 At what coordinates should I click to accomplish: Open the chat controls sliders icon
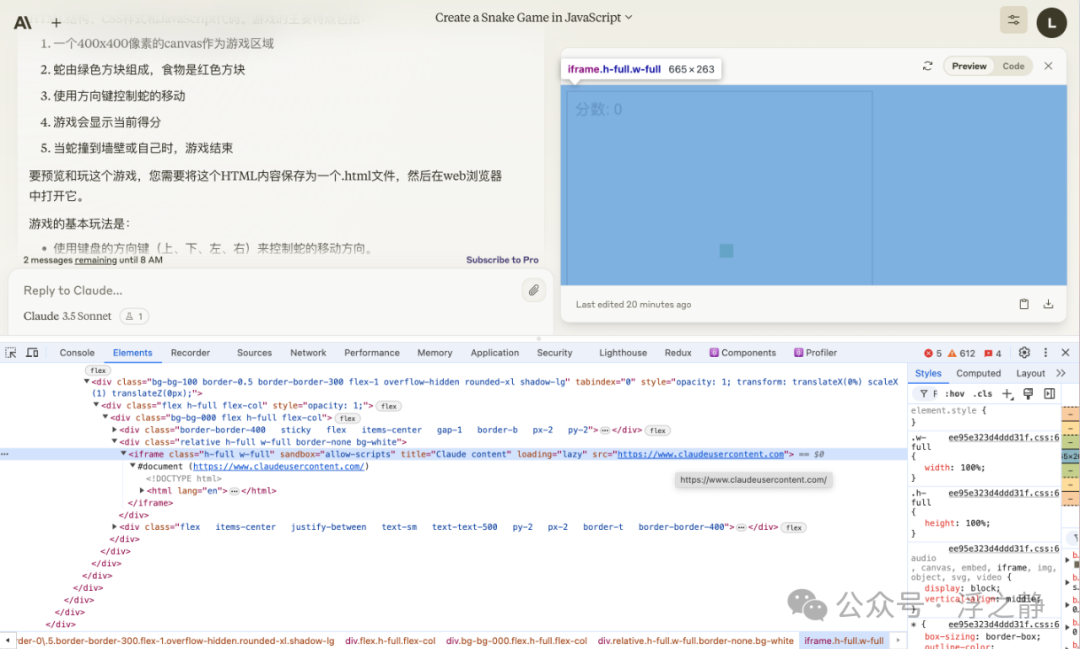[x=1013, y=20]
